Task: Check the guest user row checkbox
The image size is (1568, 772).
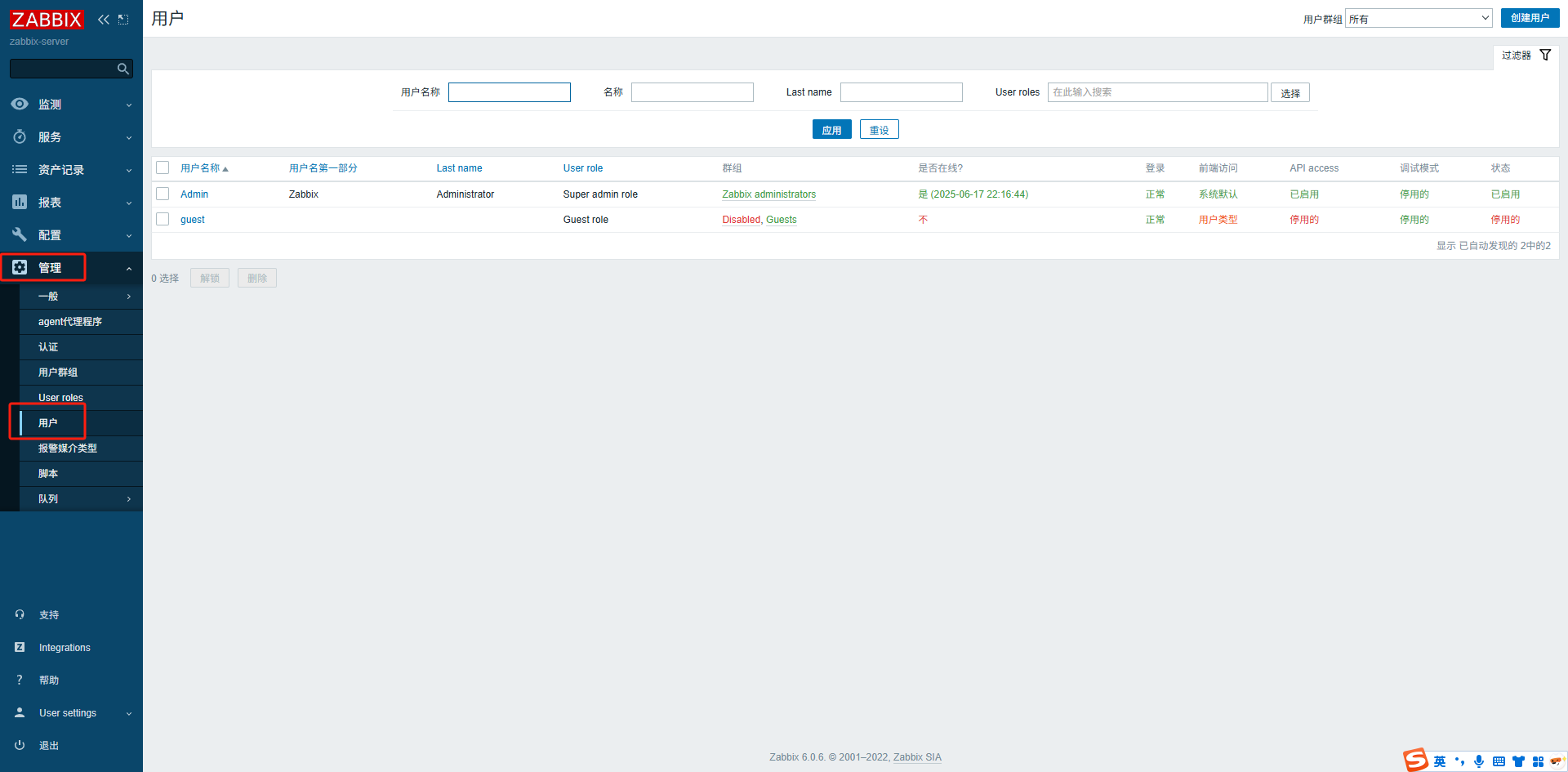Action: (163, 219)
